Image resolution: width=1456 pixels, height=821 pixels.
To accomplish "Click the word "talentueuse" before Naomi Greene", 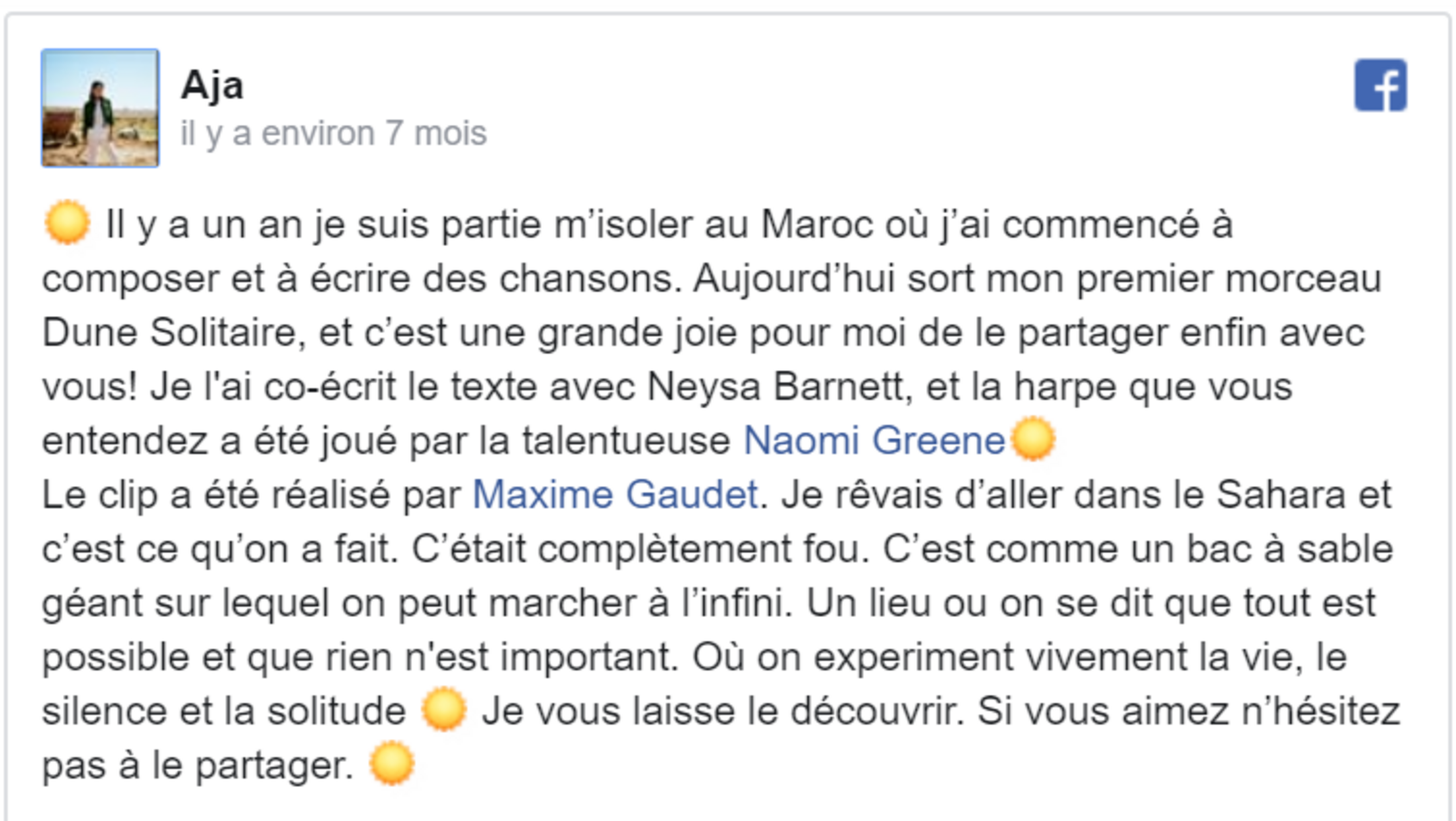I will [x=625, y=440].
